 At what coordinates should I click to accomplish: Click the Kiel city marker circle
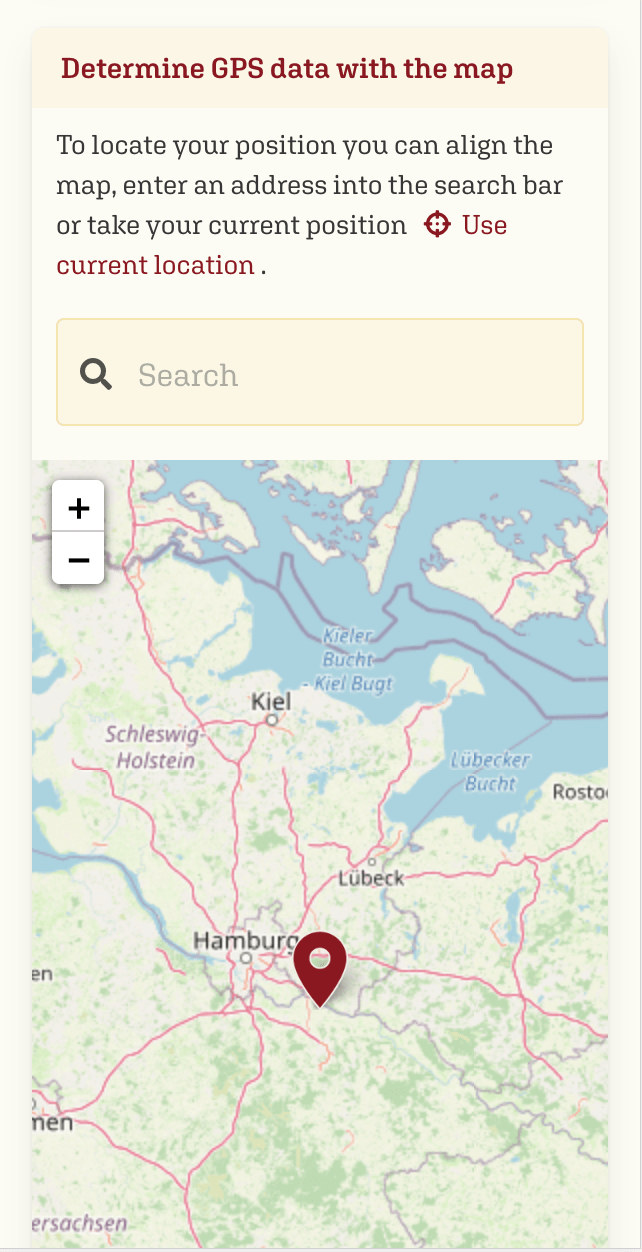271,718
